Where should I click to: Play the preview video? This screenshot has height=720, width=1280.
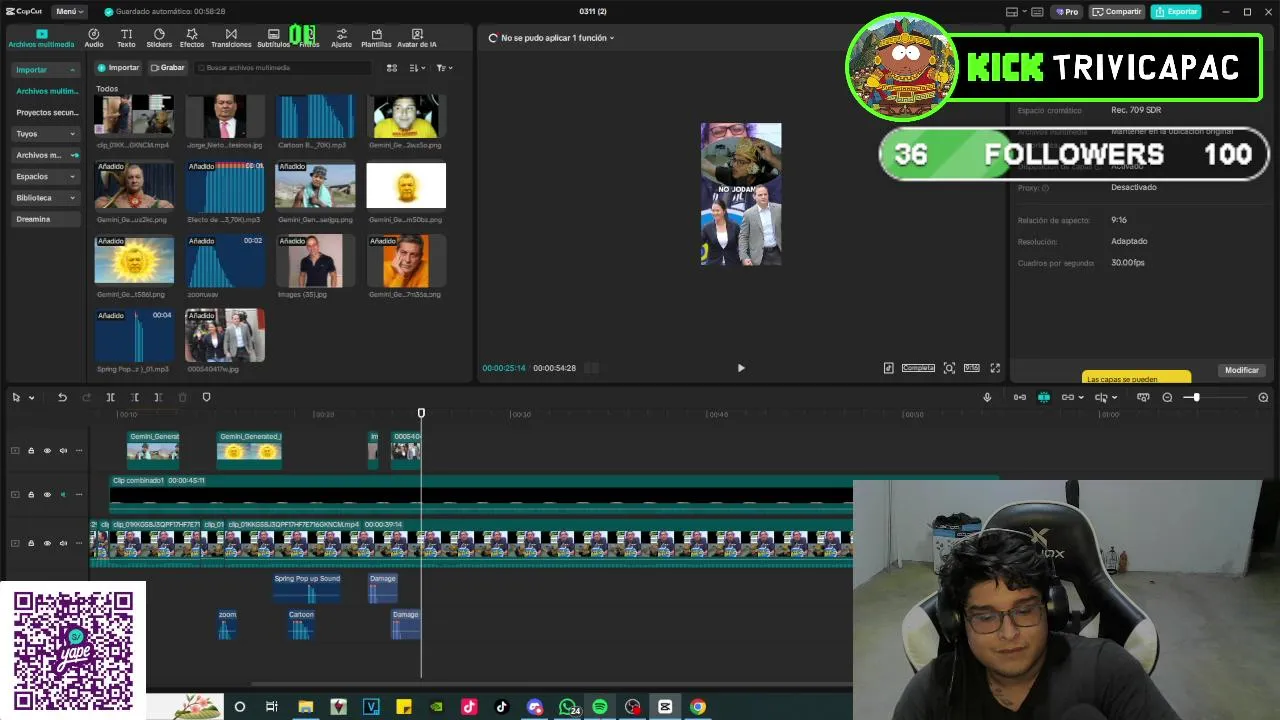(741, 368)
